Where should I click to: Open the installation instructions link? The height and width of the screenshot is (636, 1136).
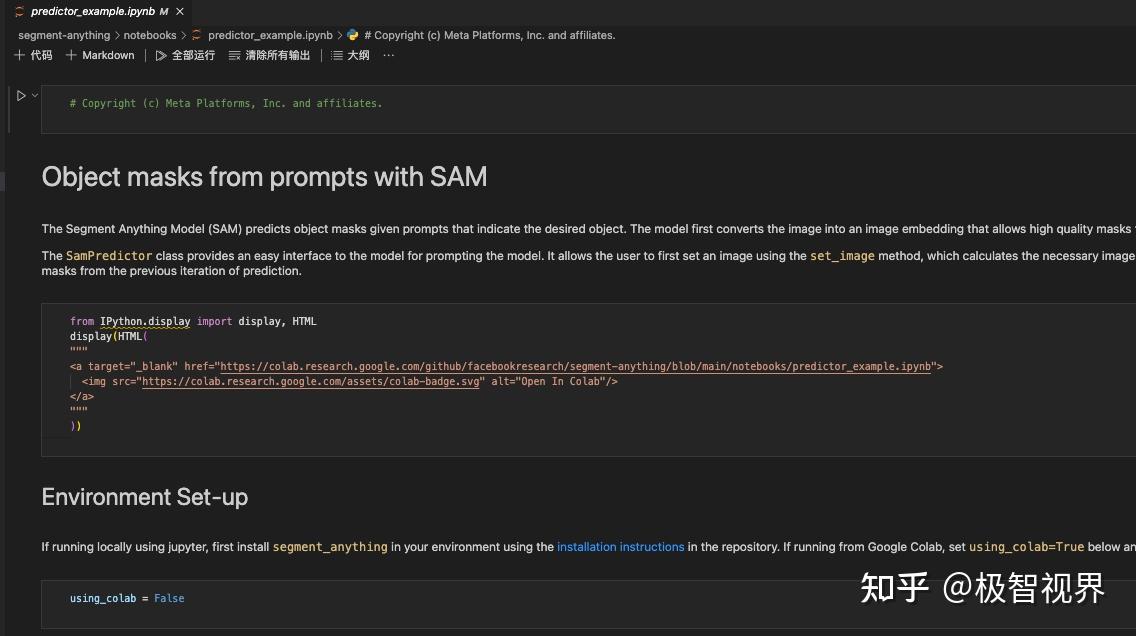pos(620,547)
